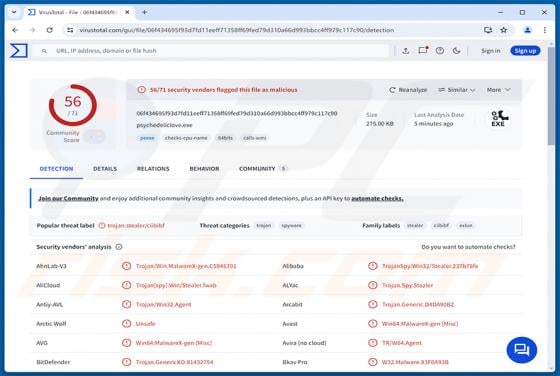
Task: Click the info icon beside Security vendors' analysis
Action: click(x=119, y=247)
